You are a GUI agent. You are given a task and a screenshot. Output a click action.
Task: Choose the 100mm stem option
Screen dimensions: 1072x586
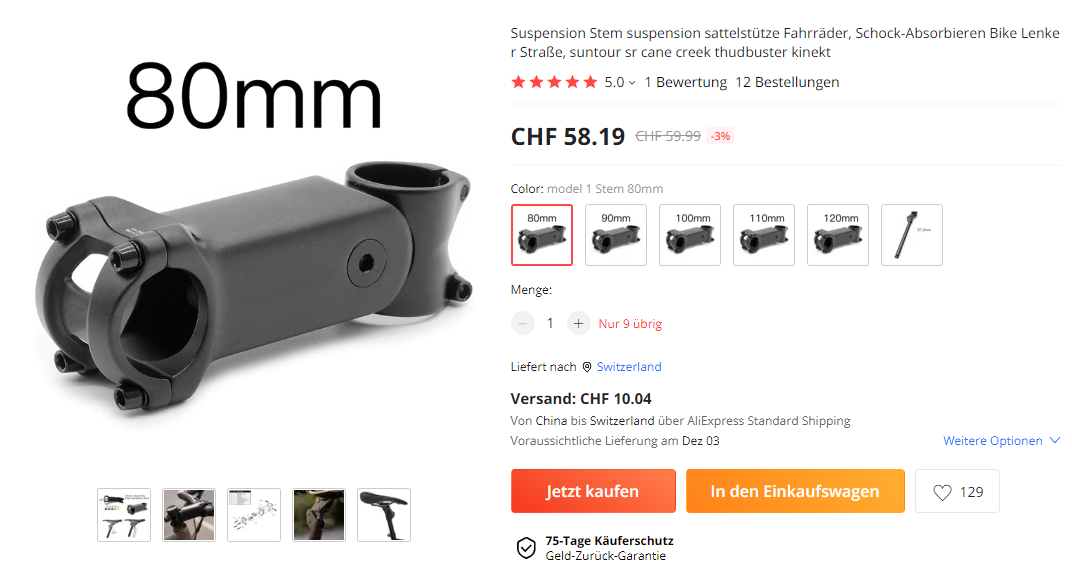[x=690, y=235]
